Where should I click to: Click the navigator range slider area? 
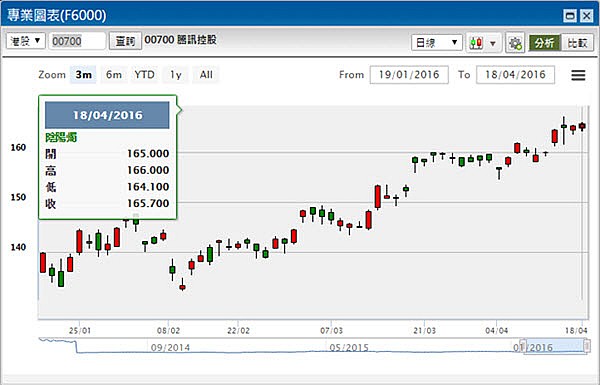(x=555, y=346)
